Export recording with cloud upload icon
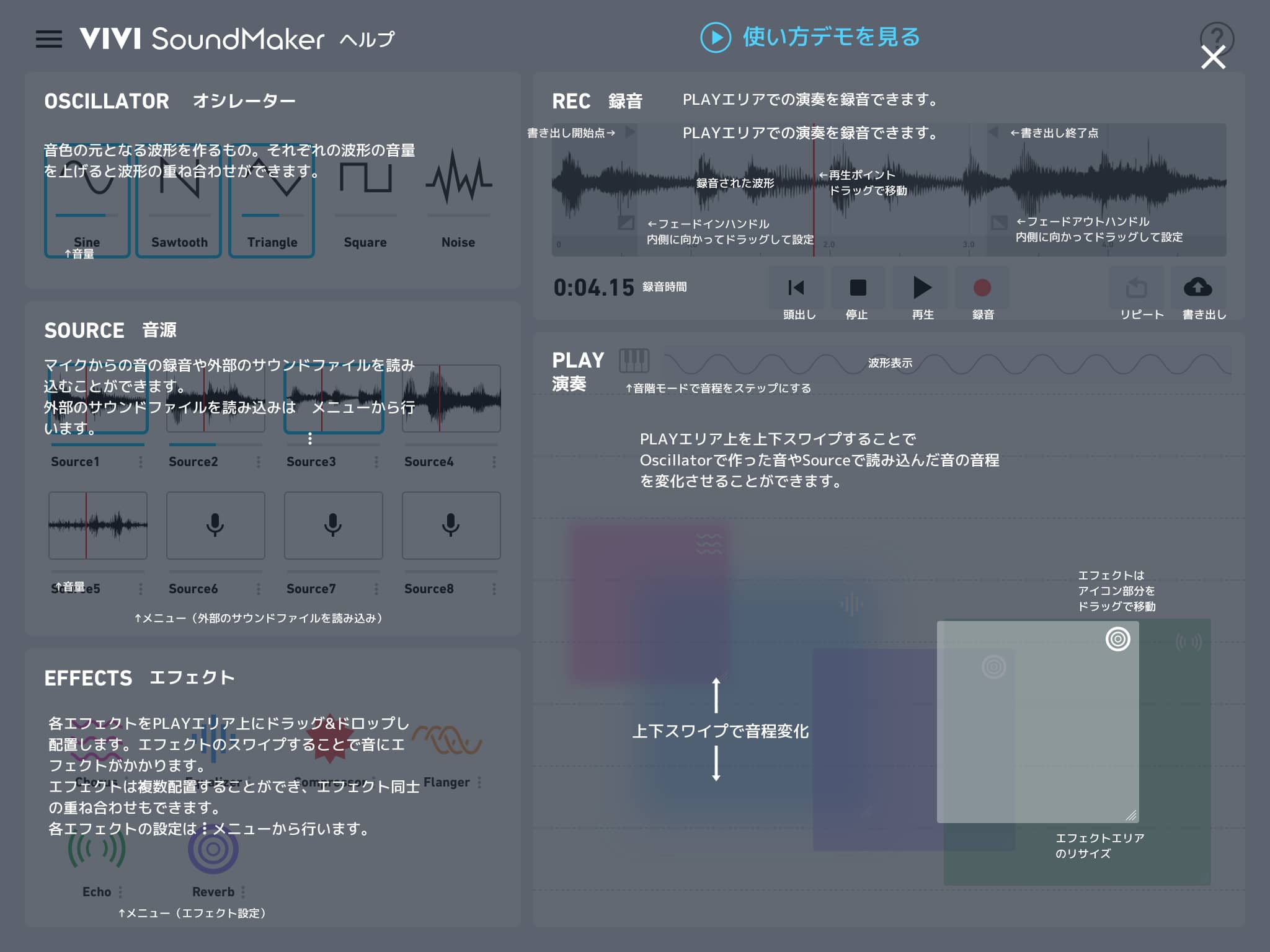The height and width of the screenshot is (952, 1270). tap(1198, 288)
